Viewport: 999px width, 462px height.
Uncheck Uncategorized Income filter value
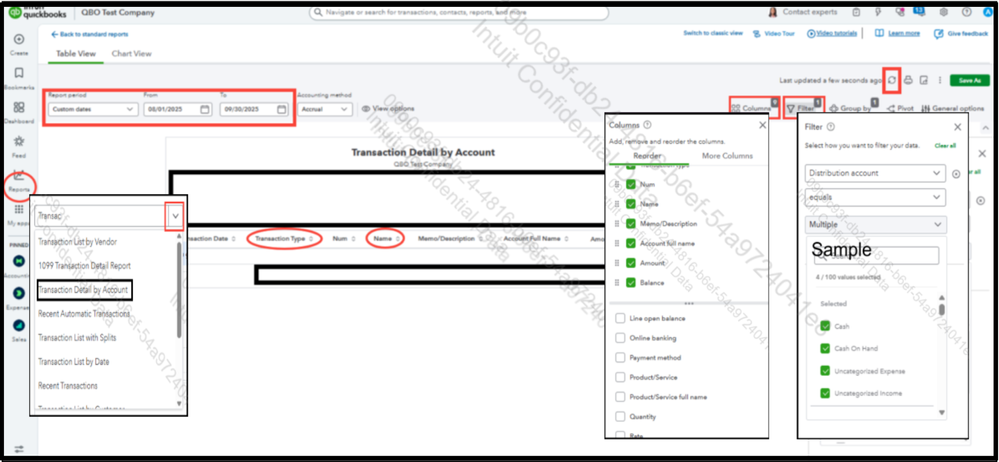click(x=825, y=393)
